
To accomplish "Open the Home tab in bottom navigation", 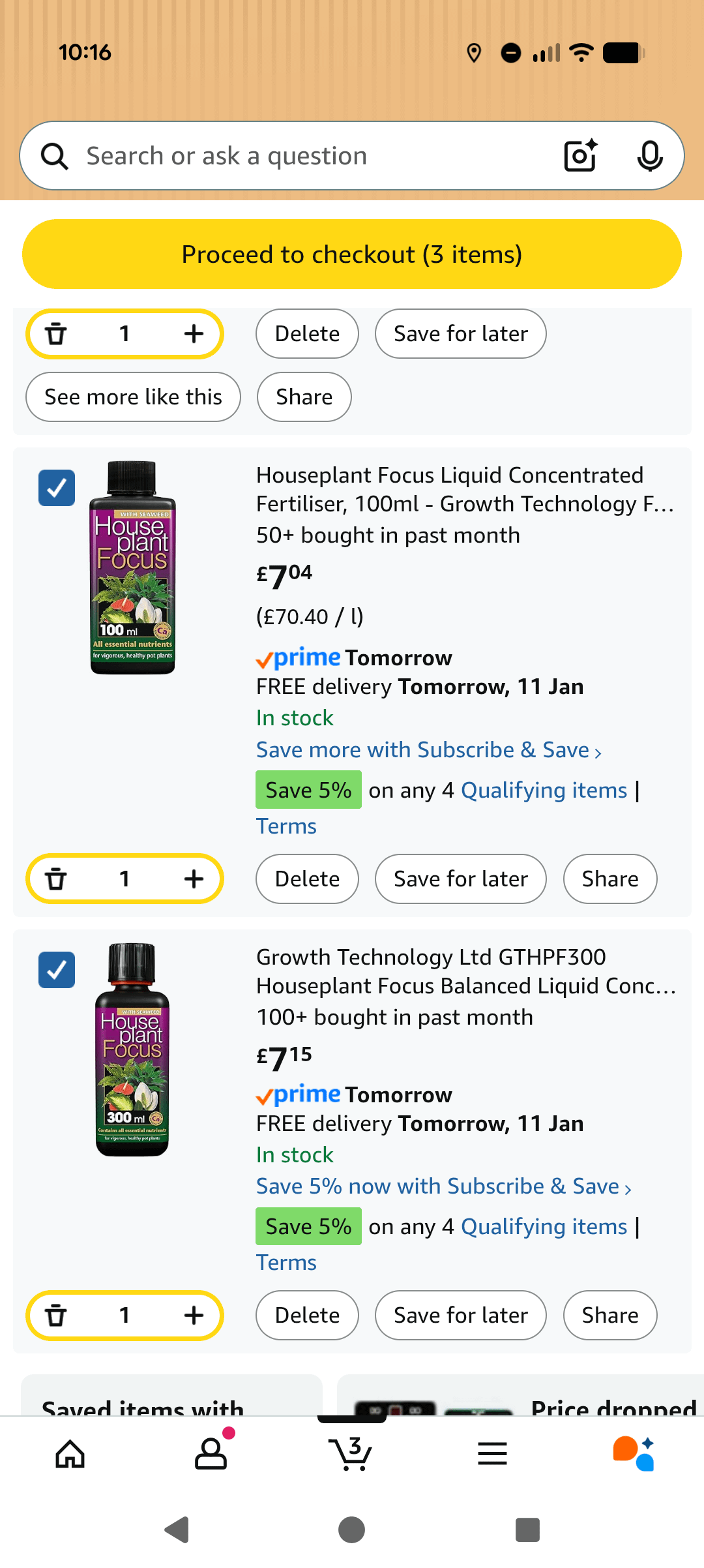I will pos(70,1454).
